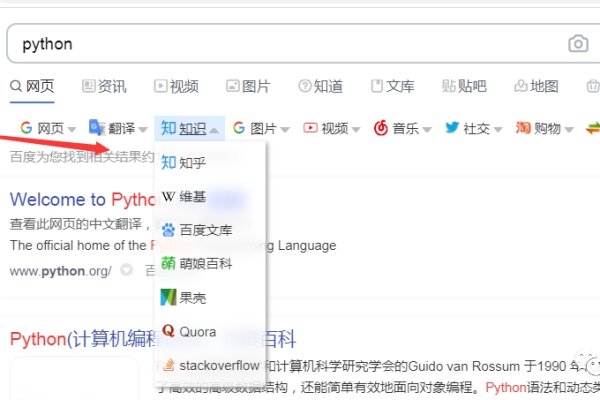The height and width of the screenshot is (400, 600).
Task: Select 百度文库 from the dropdown menu
Action: point(210,230)
